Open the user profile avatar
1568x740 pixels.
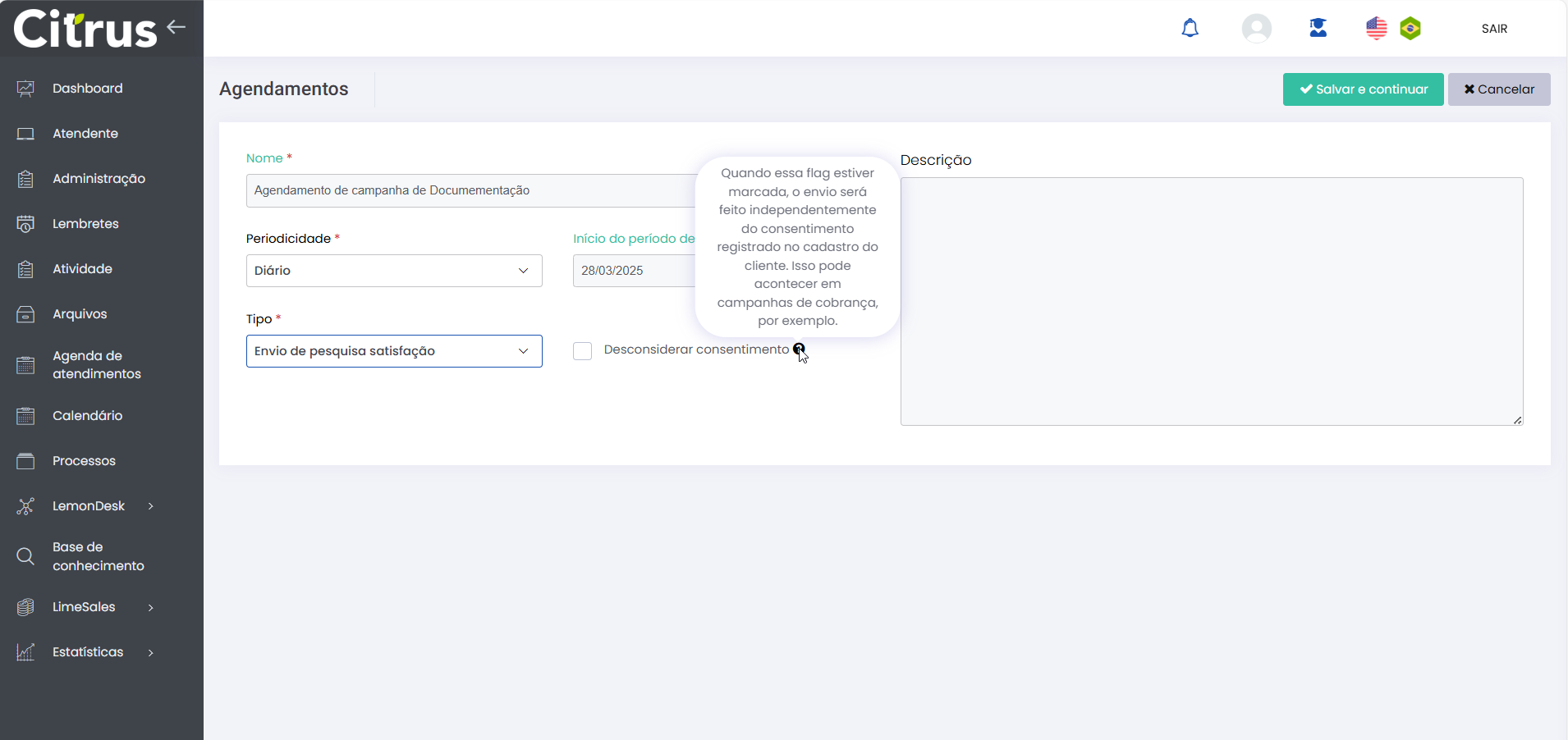(x=1256, y=29)
